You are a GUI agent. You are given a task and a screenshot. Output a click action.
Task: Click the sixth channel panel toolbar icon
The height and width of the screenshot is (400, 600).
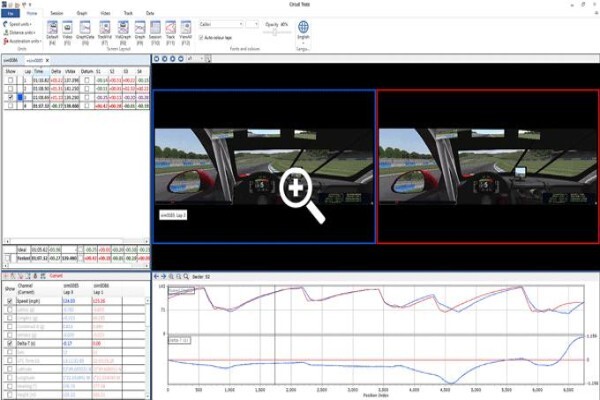[x=43, y=276]
